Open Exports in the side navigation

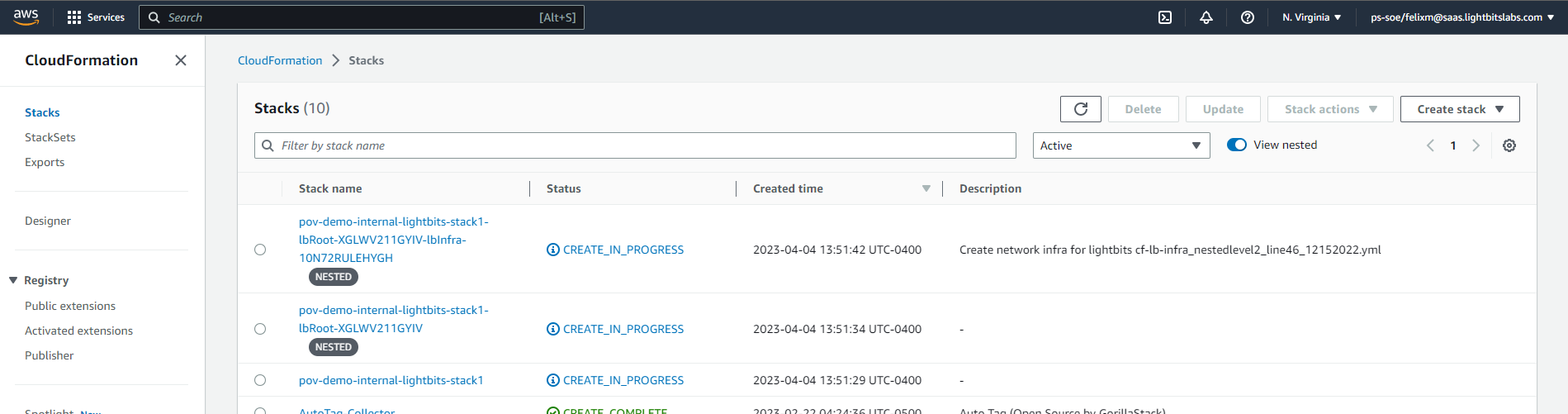pyautogui.click(x=45, y=162)
